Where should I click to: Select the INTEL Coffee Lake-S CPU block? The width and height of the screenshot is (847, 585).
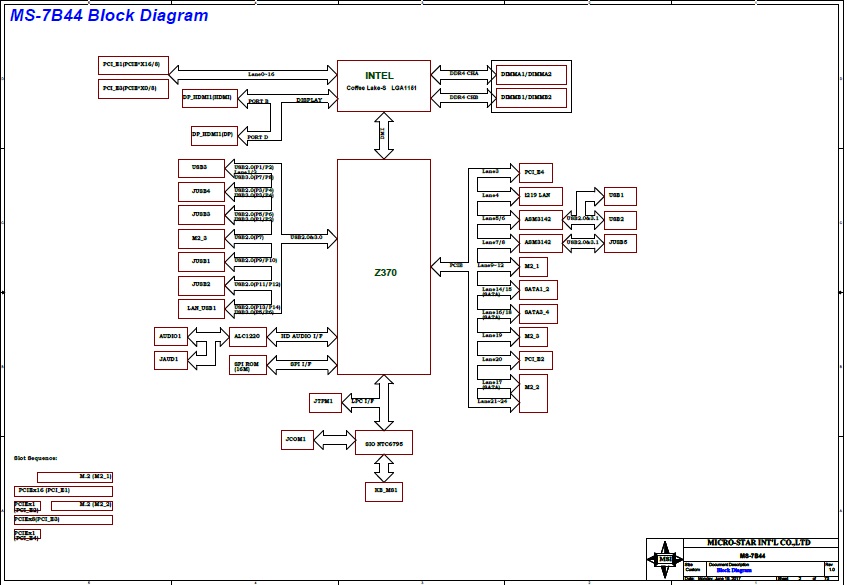pos(383,86)
